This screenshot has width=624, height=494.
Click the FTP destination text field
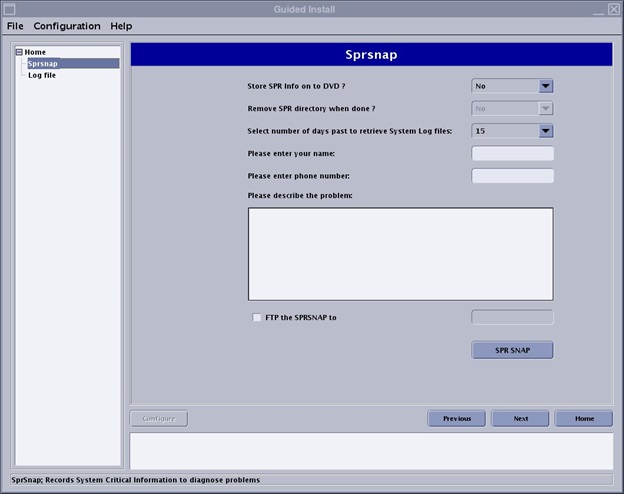[x=512, y=317]
